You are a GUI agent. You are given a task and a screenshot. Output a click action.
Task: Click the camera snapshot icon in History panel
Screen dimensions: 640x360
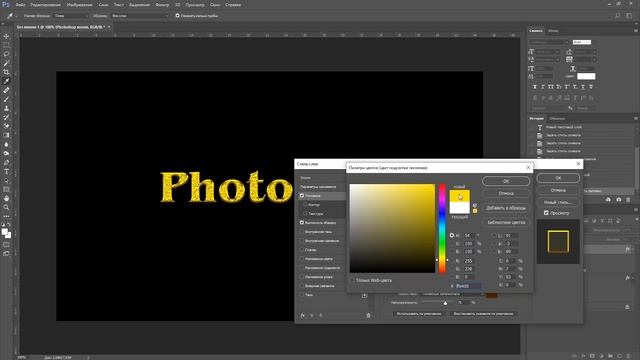pos(618,199)
